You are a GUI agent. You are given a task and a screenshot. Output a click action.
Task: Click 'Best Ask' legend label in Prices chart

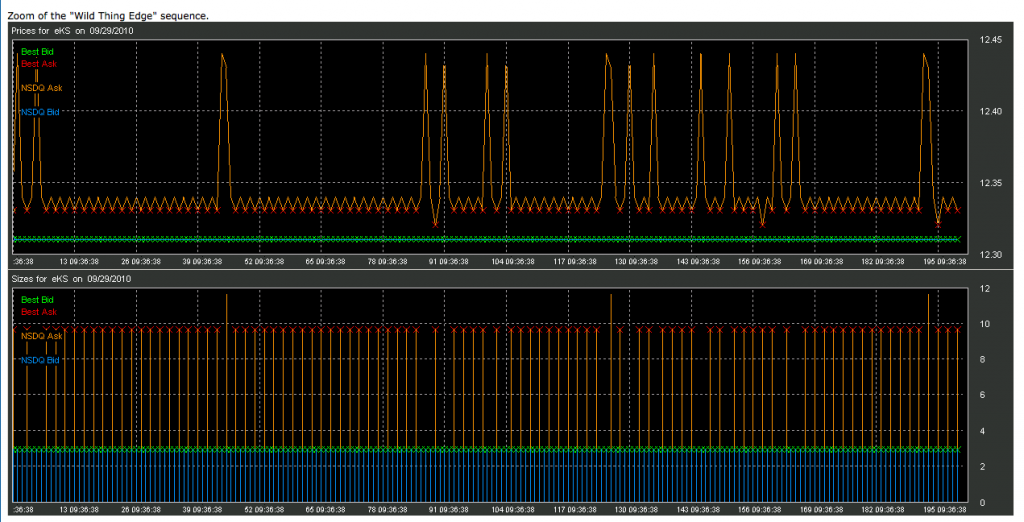click(x=39, y=64)
